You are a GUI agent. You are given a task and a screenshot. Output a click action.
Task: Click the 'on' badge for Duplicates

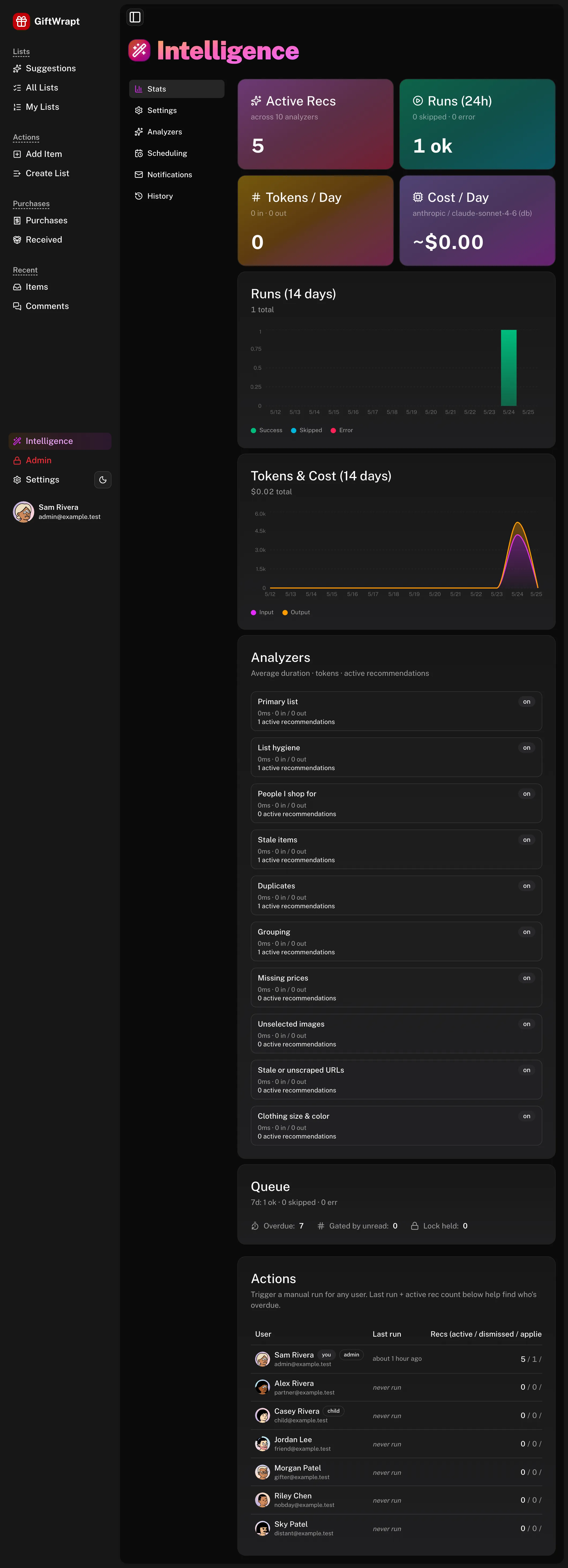[x=526, y=886]
